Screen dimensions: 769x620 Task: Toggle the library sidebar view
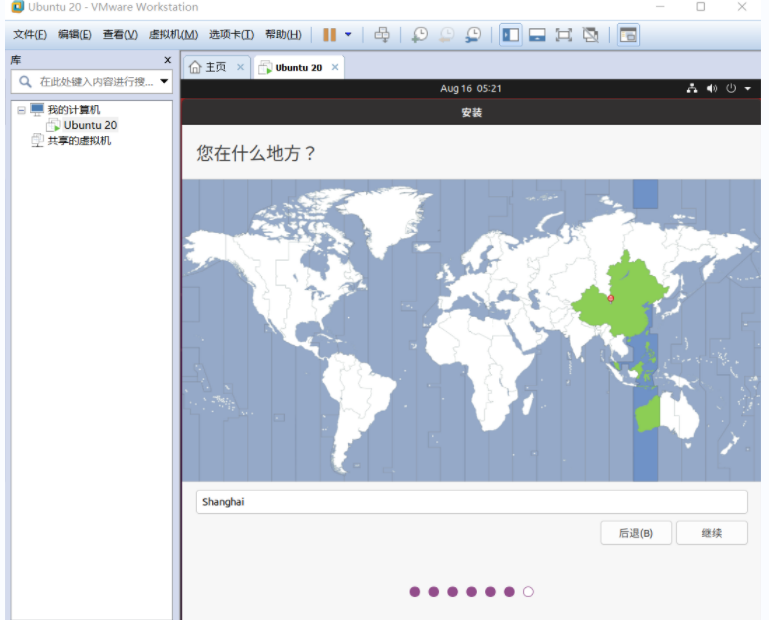click(x=511, y=35)
